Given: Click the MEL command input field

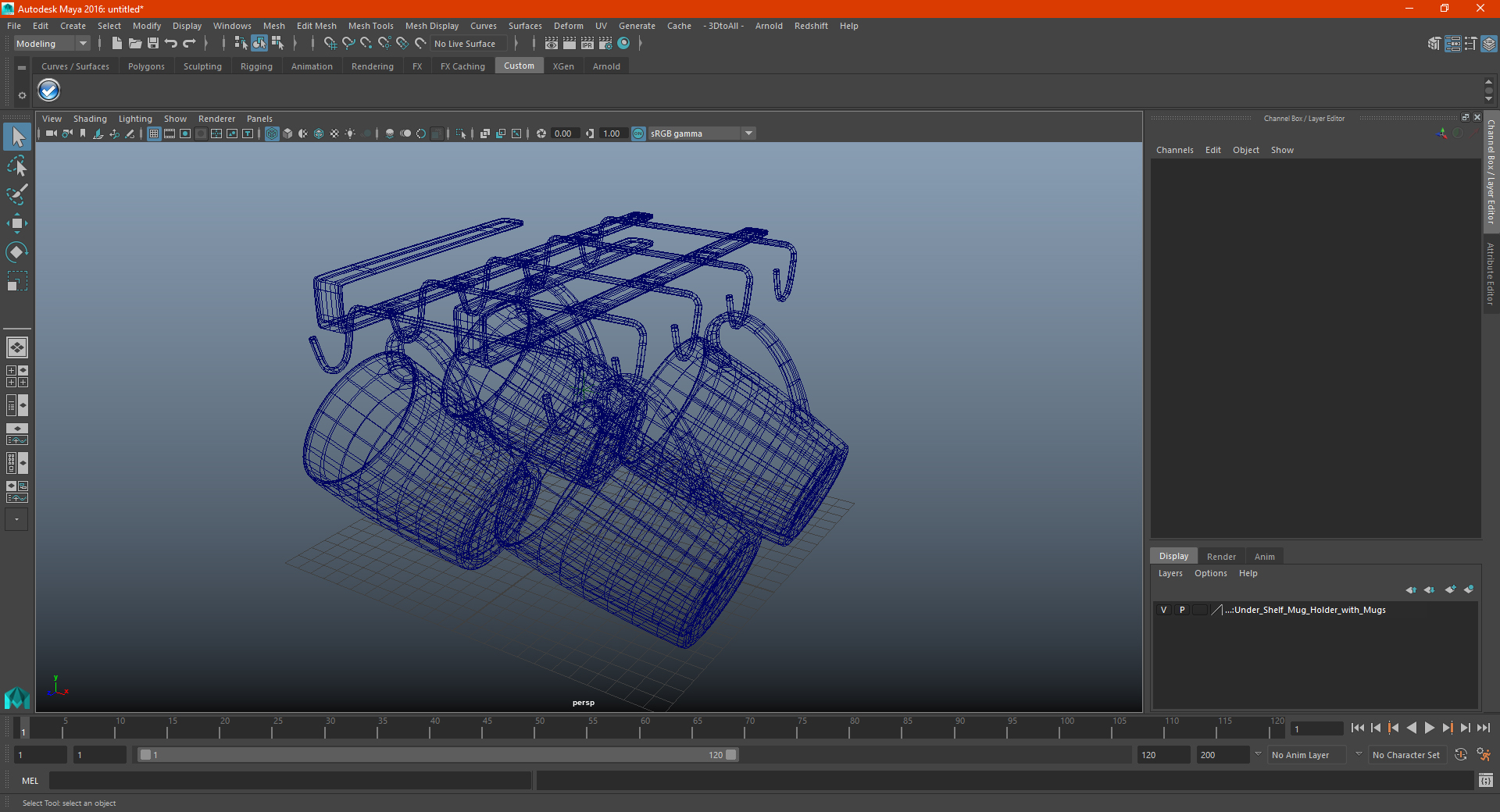Looking at the screenshot, I should (290, 780).
